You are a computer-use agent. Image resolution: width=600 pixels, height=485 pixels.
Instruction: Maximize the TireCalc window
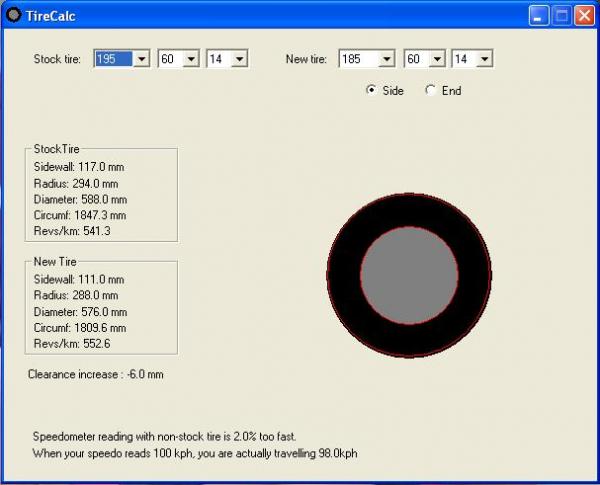coord(561,15)
